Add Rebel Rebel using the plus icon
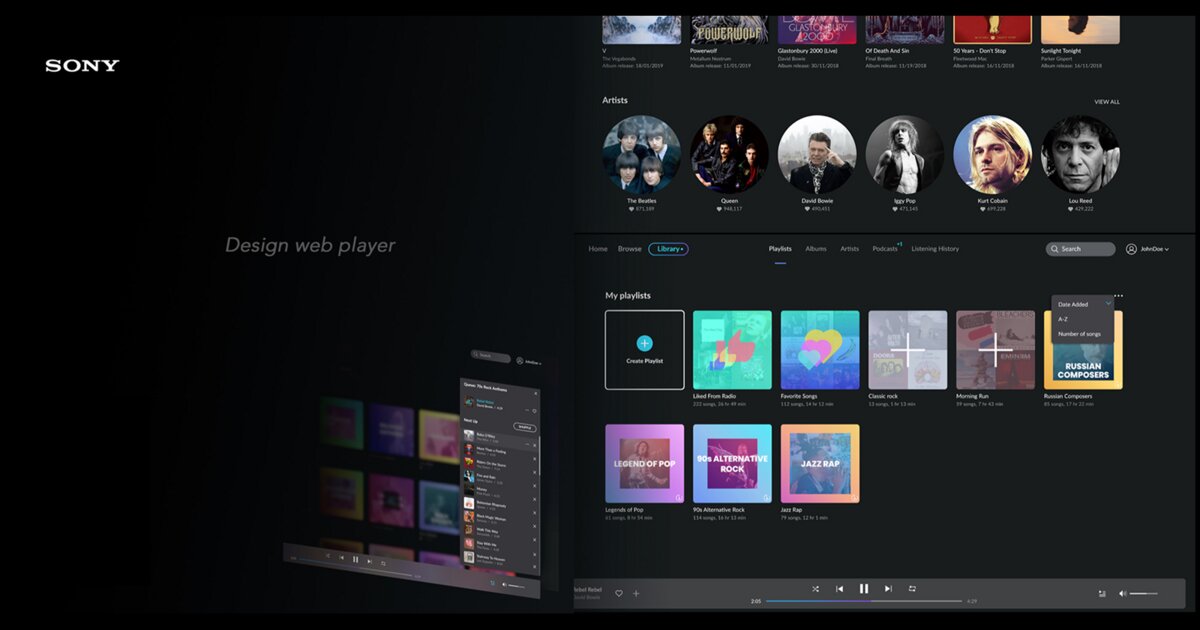1200x630 pixels. (x=636, y=593)
